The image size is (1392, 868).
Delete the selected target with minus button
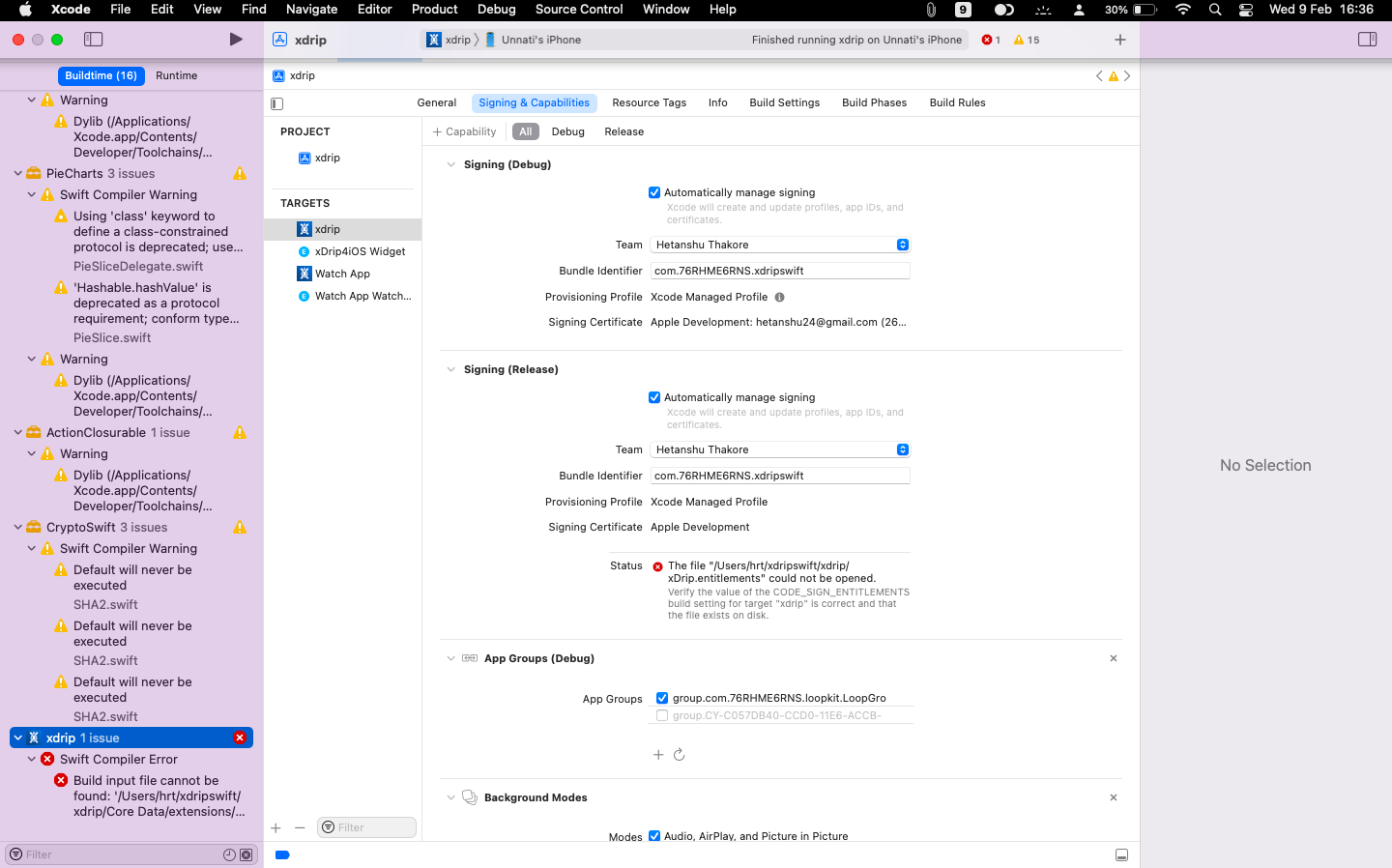300,827
